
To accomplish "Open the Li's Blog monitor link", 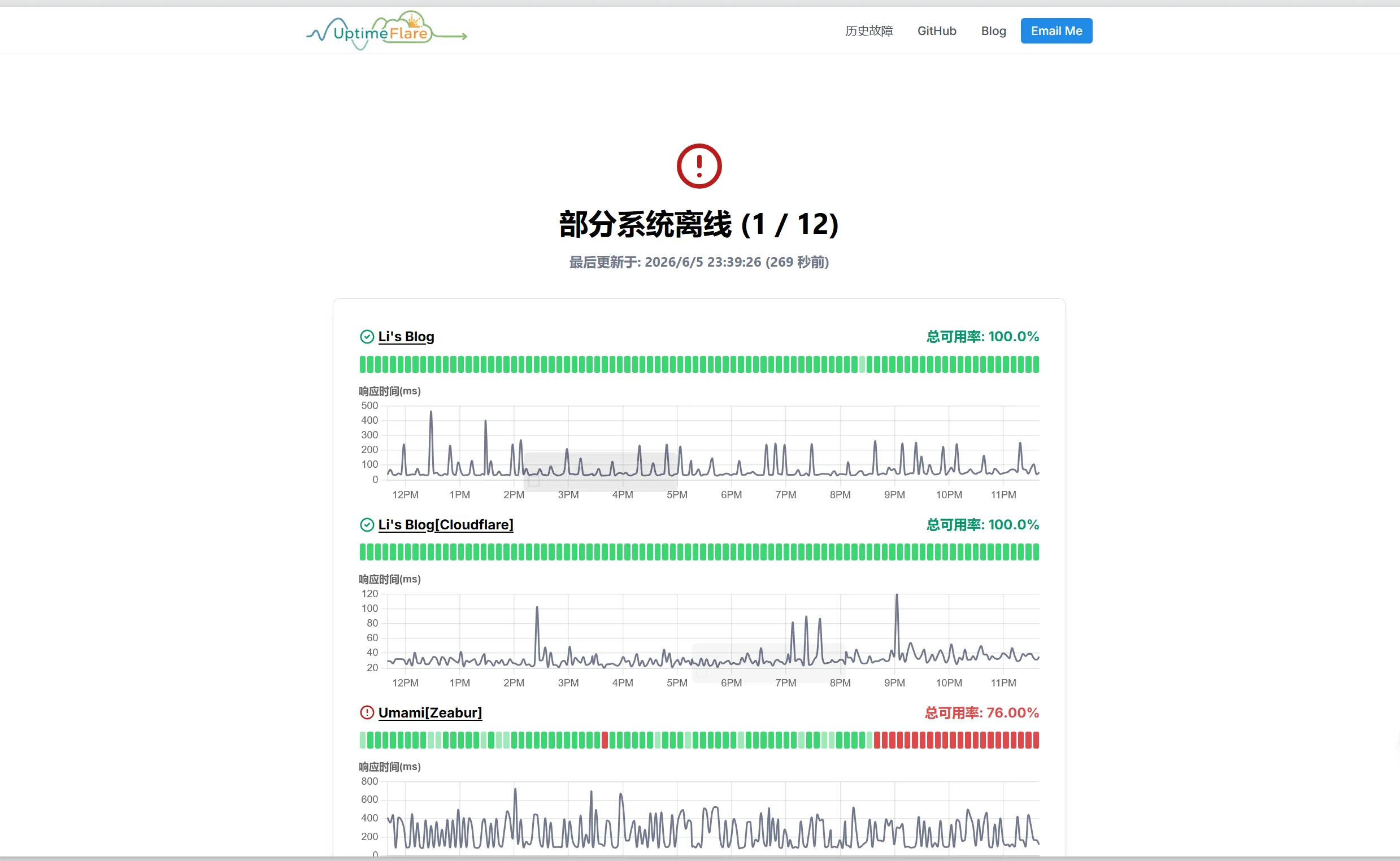I will [x=406, y=337].
